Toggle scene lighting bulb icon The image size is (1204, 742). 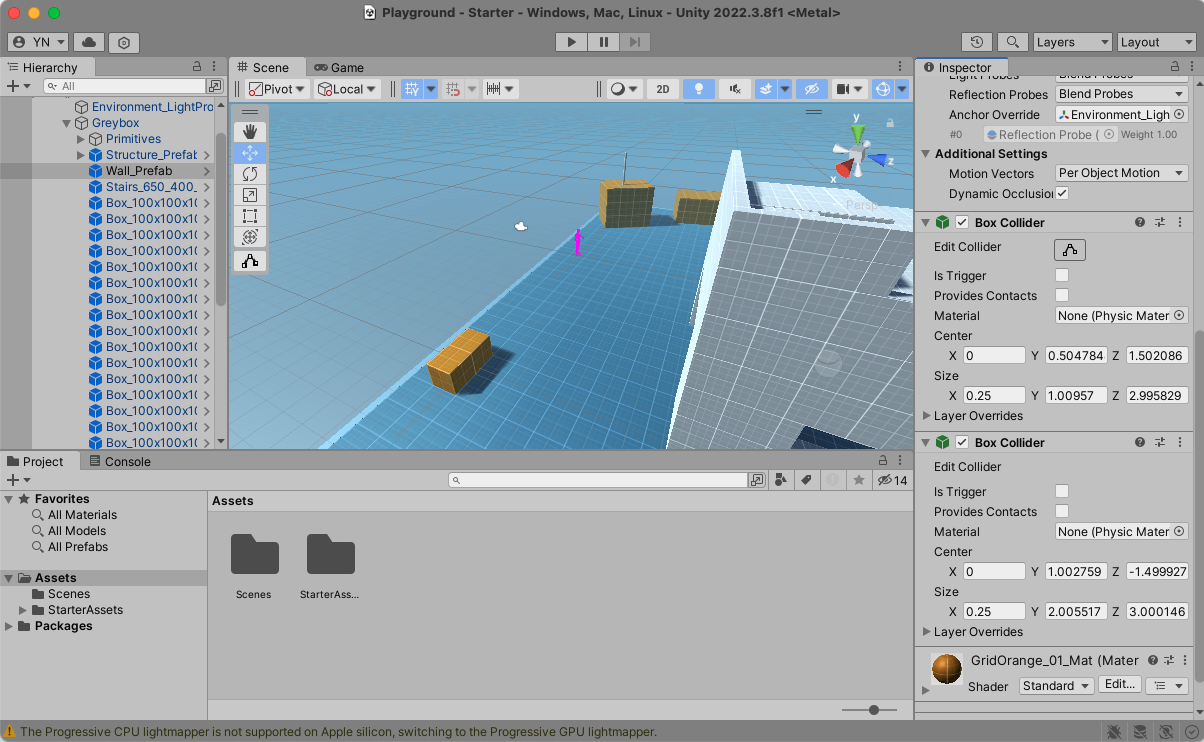(x=699, y=89)
